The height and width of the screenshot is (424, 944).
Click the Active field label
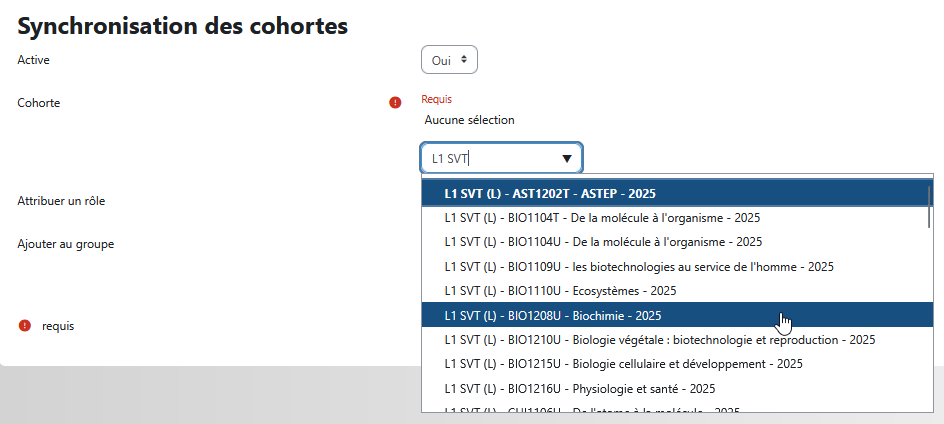coord(34,60)
